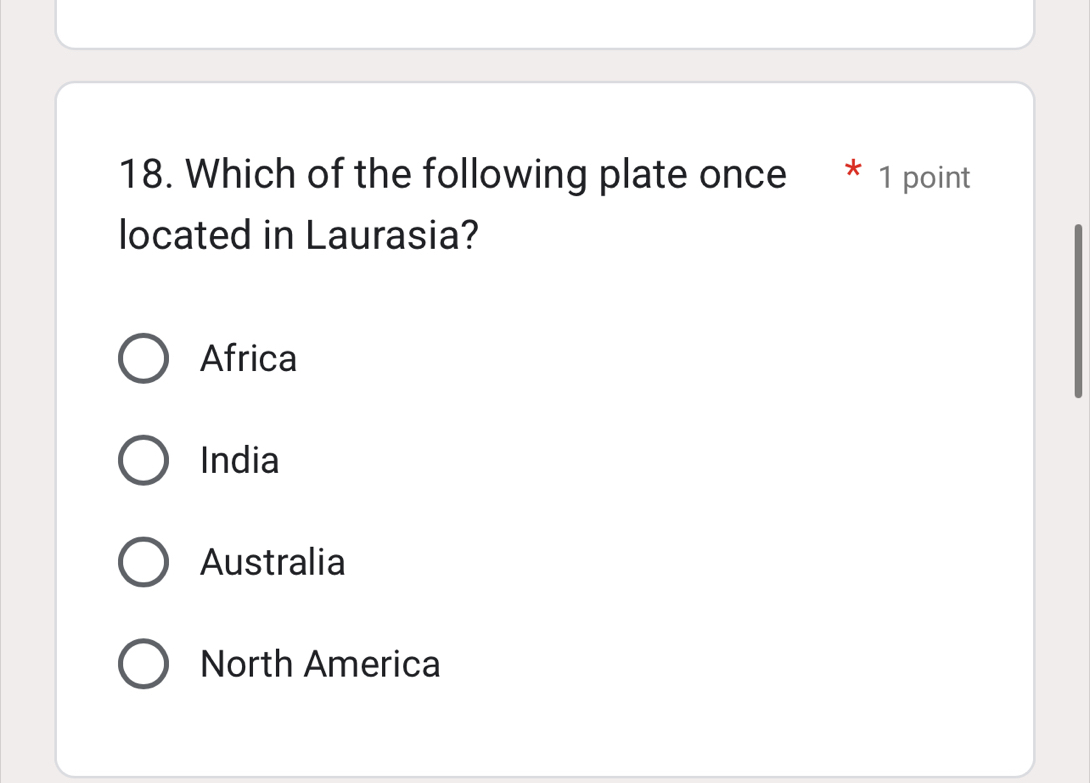Click the question number "18."
Screen dimensions: 1090x783
(147, 175)
